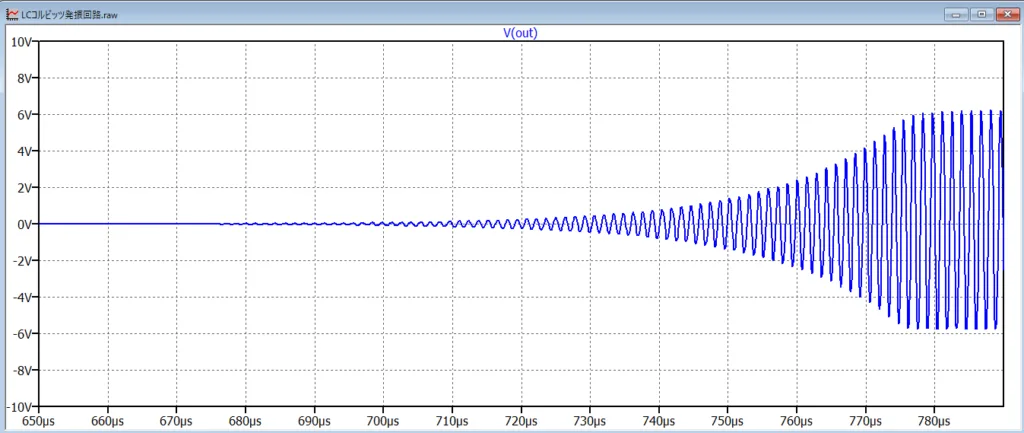Click the 720µs time axis label
The height and width of the screenshot is (433, 1024).
[521, 421]
